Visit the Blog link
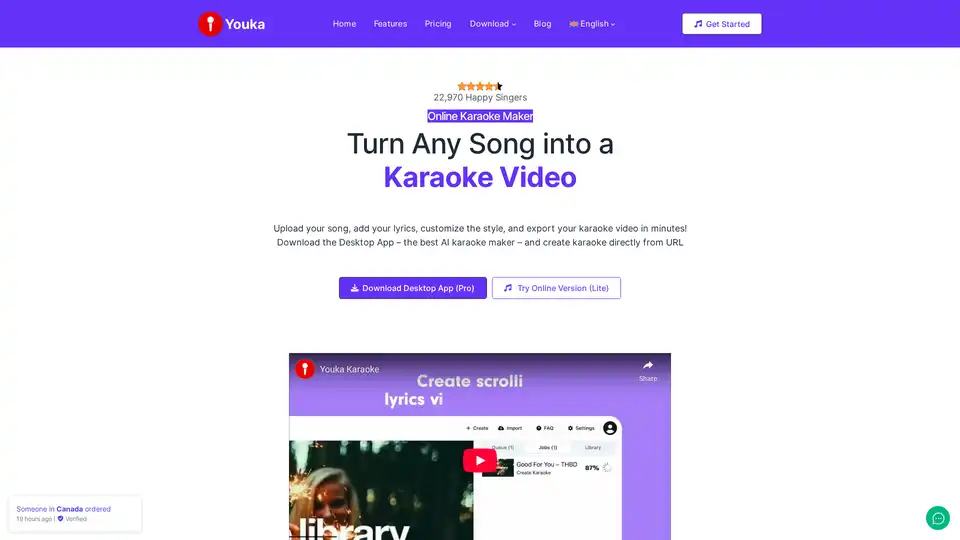960x540 pixels. 542,24
